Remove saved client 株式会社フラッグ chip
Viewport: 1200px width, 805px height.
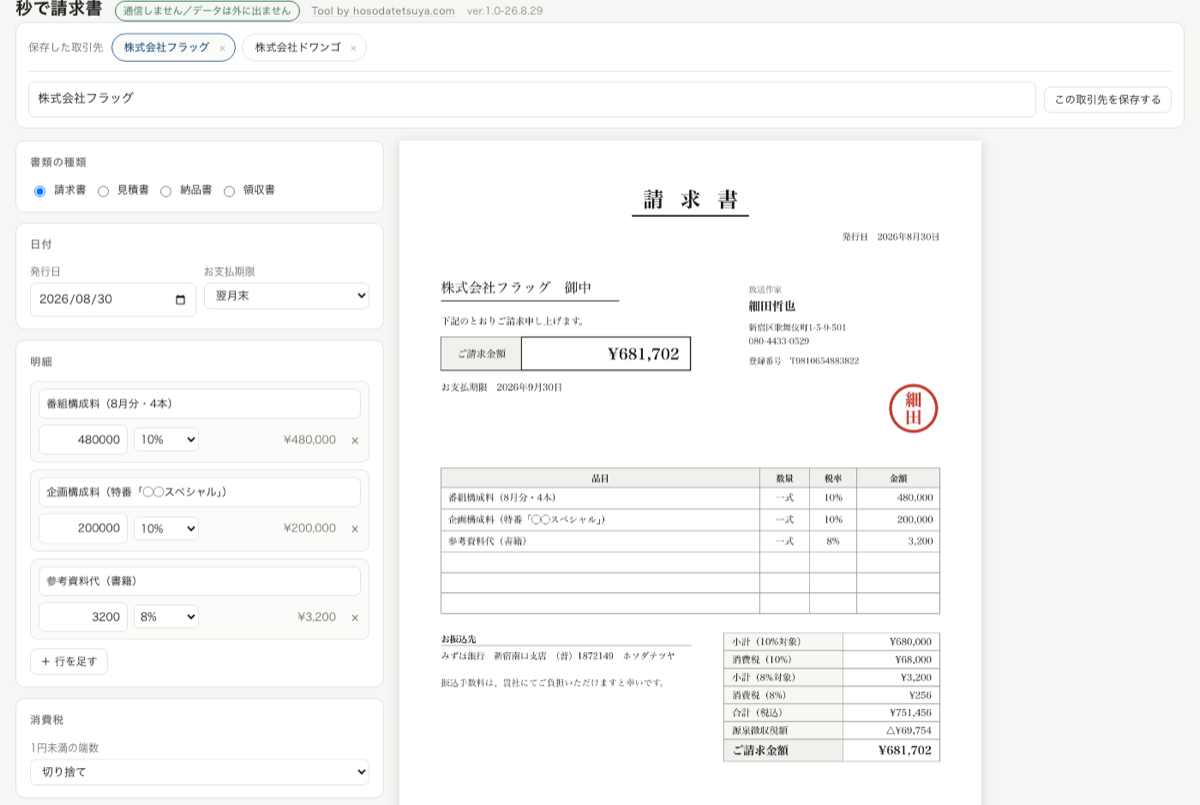(x=222, y=48)
